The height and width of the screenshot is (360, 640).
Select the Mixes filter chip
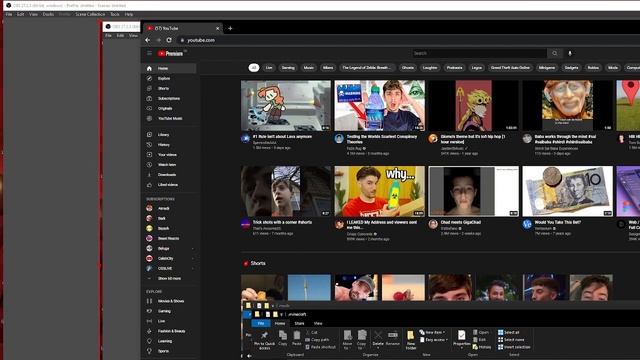(328, 68)
